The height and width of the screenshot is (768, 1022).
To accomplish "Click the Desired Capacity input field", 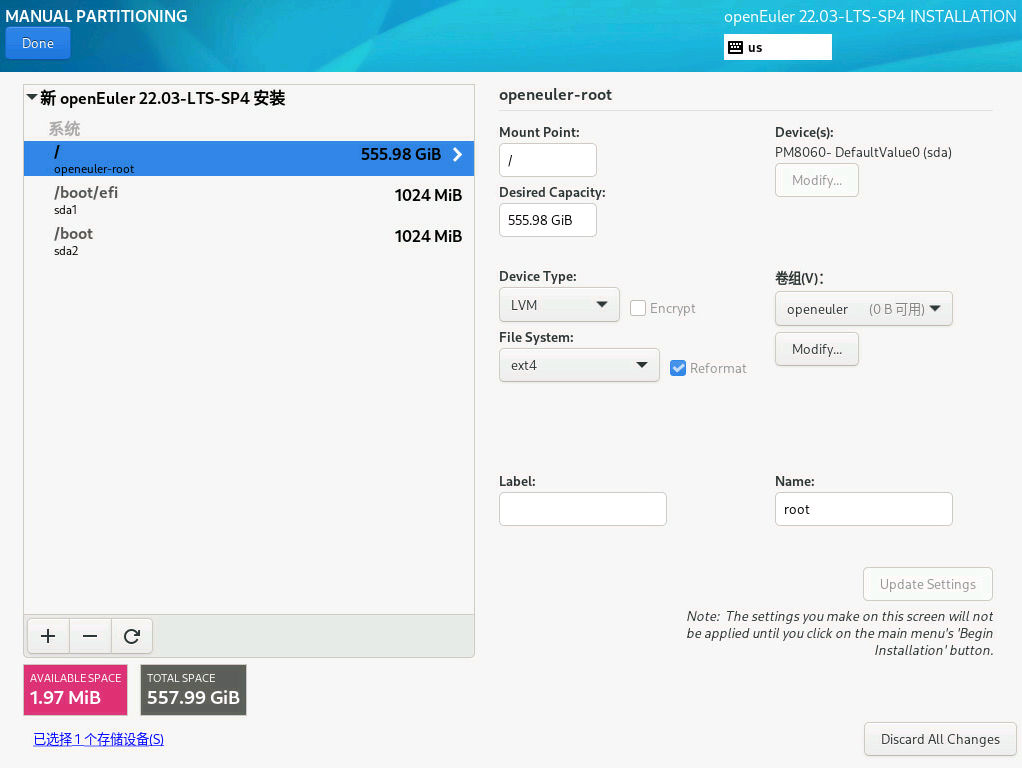I will pos(548,220).
